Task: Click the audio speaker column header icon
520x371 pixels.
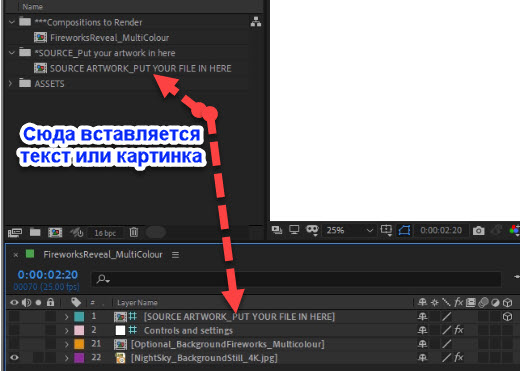Action: click(26, 302)
